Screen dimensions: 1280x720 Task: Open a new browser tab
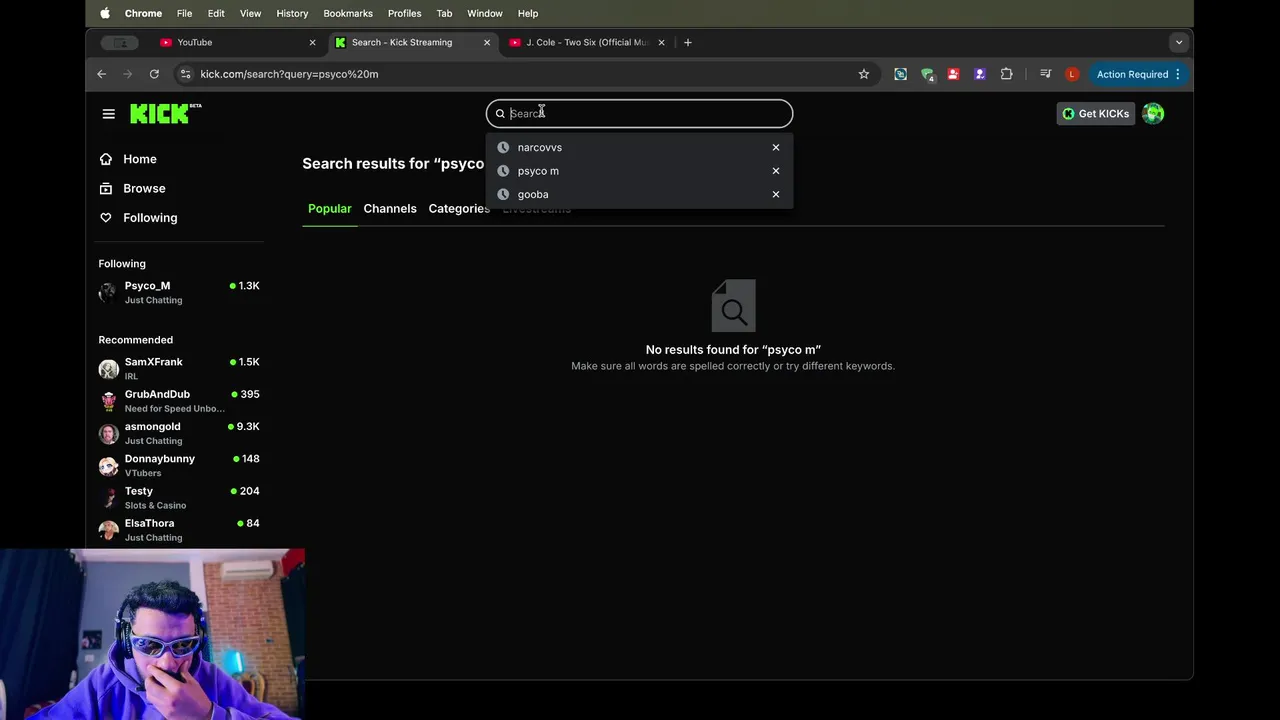(688, 42)
